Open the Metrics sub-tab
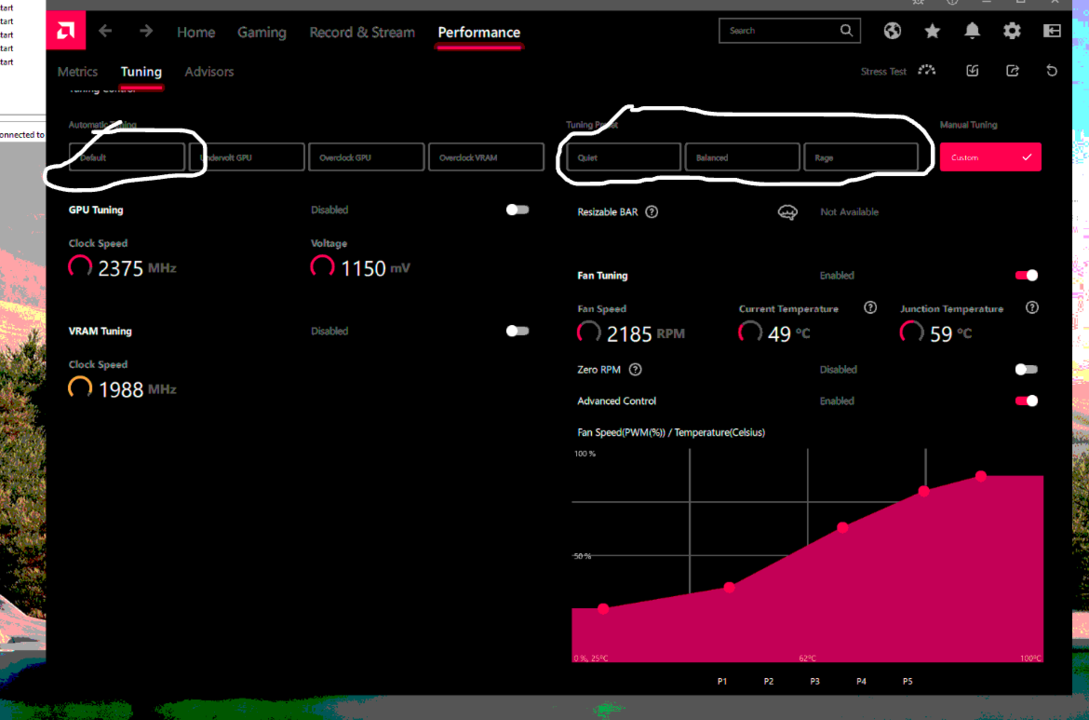Screen dimensions: 1089x720 pyautogui.click(x=77, y=72)
